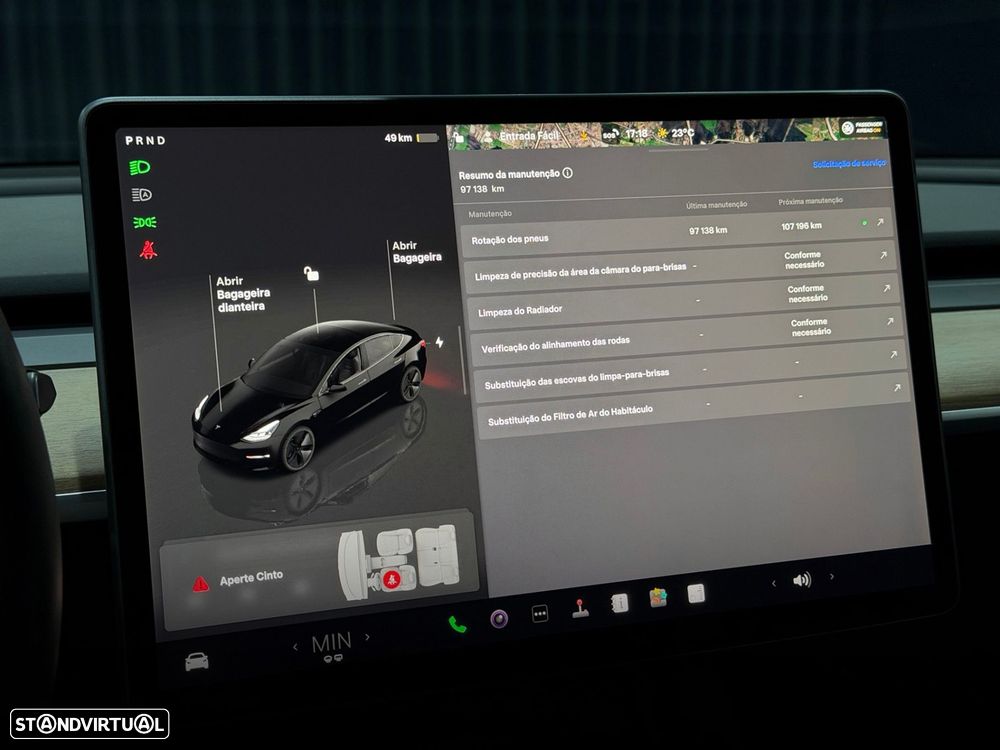This screenshot has height=750, width=1000.
Task: Tap the red seatbelt warning indicator
Action: pyautogui.click(x=149, y=249)
